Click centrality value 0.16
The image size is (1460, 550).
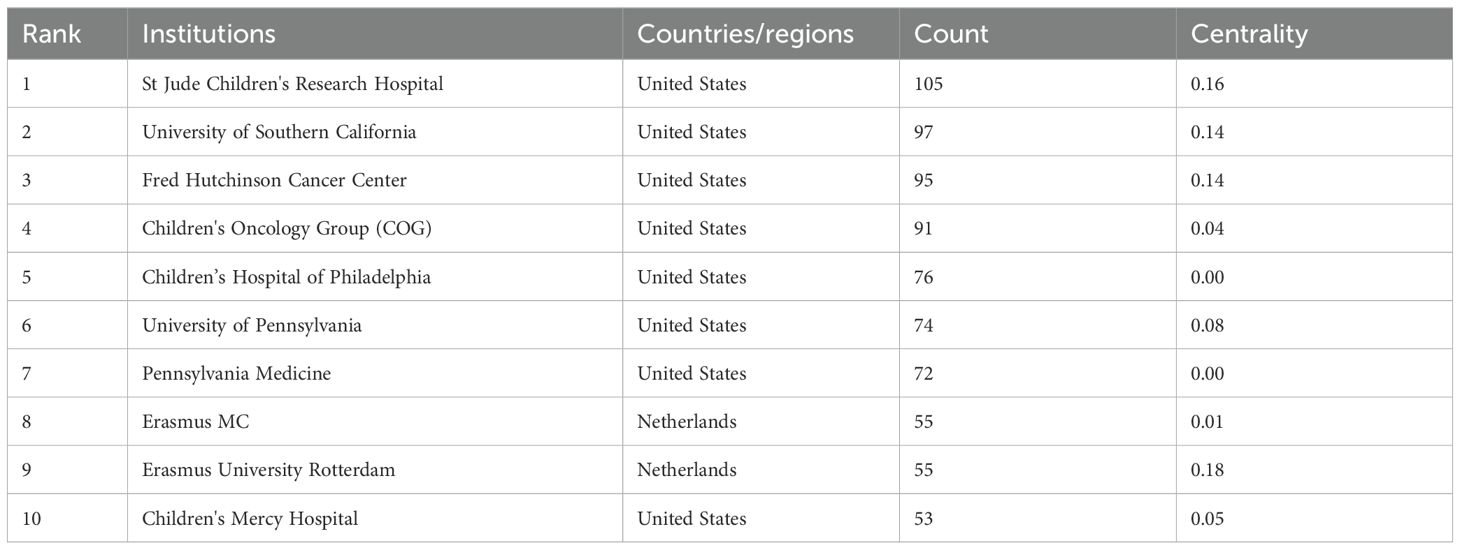pyautogui.click(x=1207, y=84)
